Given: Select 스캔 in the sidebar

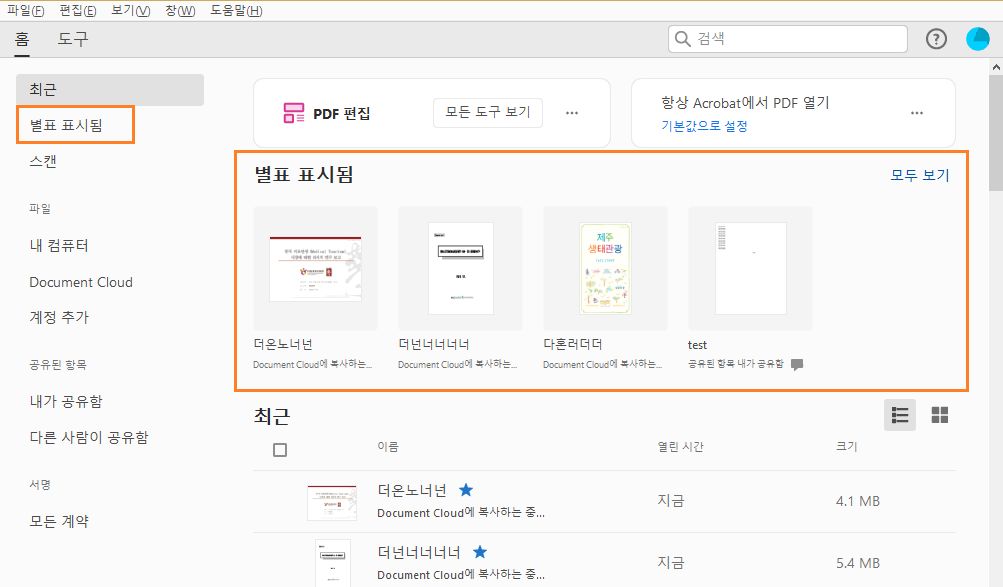Looking at the screenshot, I should pos(42,158).
